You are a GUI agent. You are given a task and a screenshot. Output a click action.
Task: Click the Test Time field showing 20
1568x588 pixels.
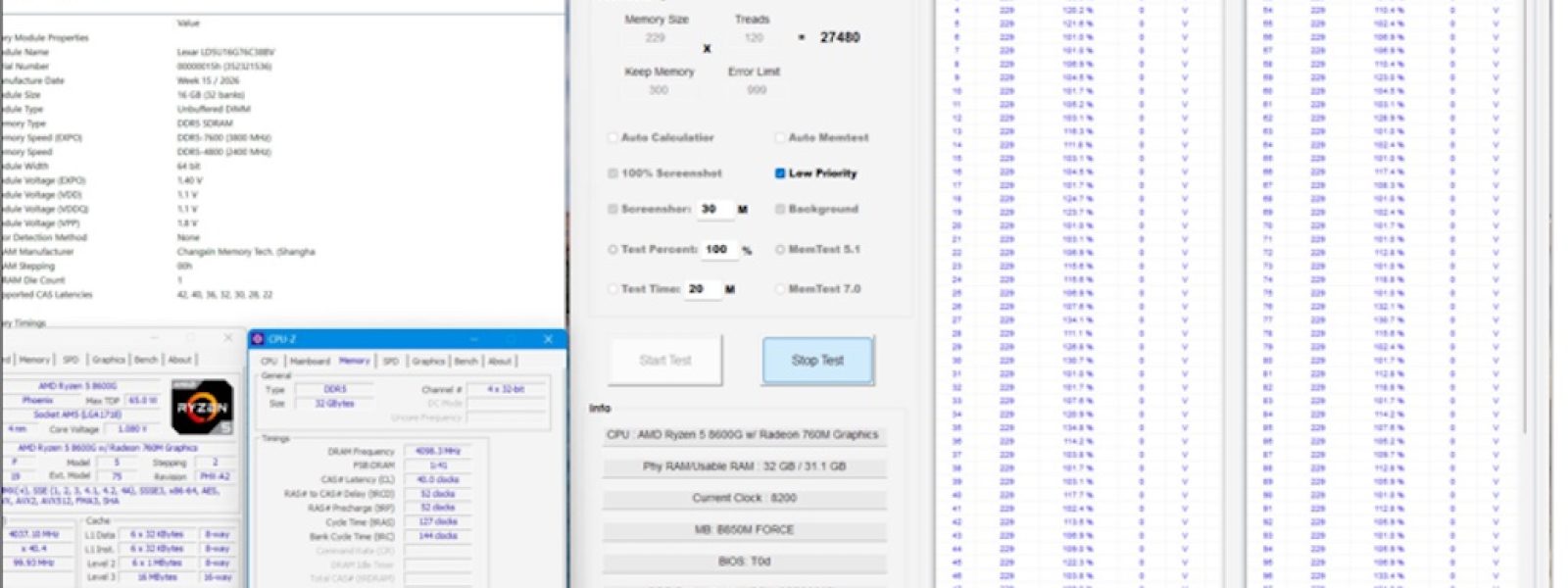click(703, 288)
